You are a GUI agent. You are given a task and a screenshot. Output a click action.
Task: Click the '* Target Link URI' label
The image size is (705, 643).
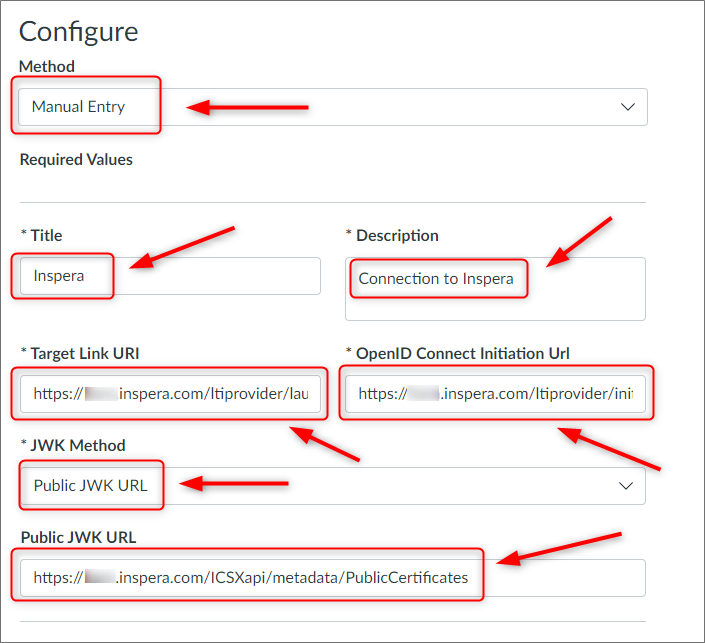[80, 353]
